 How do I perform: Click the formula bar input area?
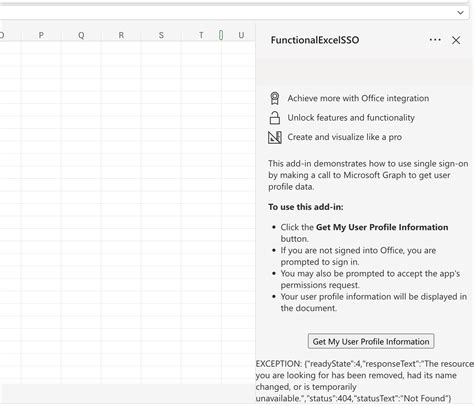[x=227, y=13]
